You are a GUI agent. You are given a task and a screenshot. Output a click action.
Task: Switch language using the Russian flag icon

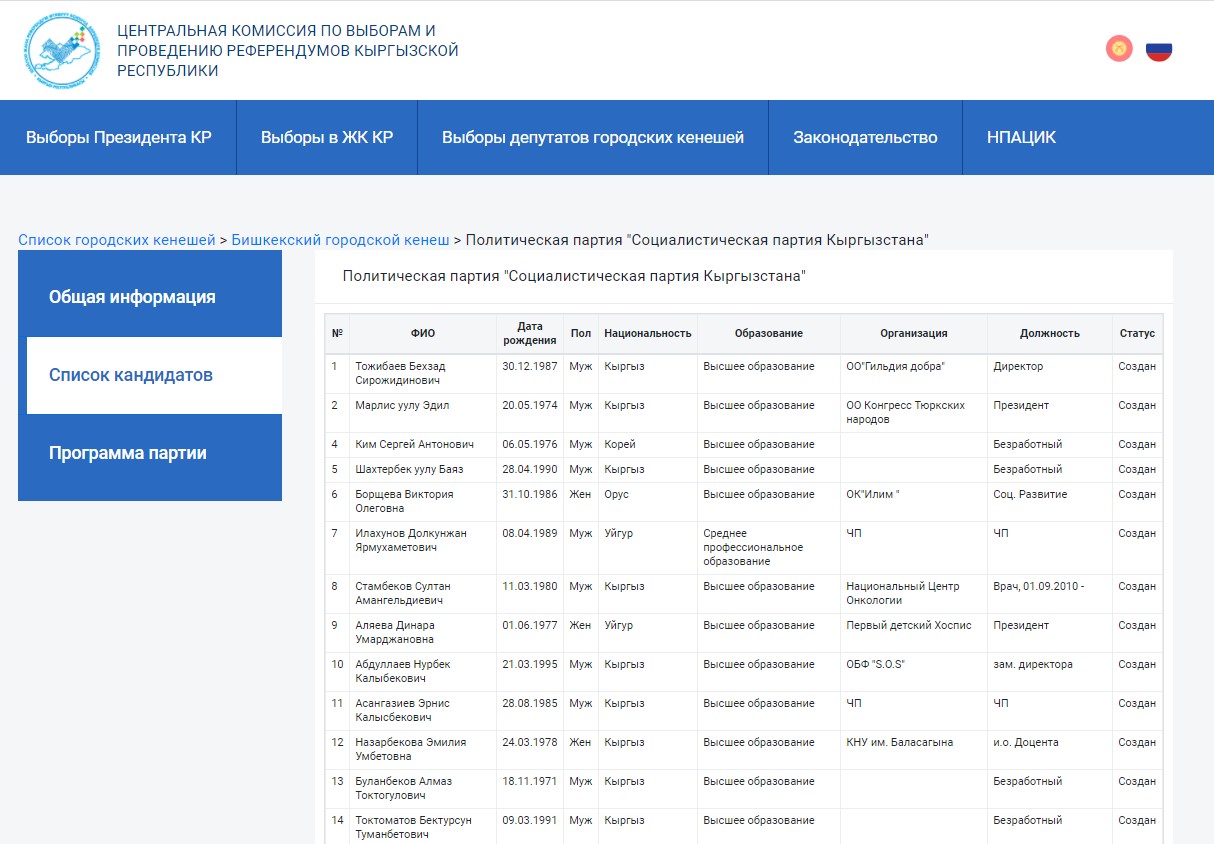click(1158, 49)
